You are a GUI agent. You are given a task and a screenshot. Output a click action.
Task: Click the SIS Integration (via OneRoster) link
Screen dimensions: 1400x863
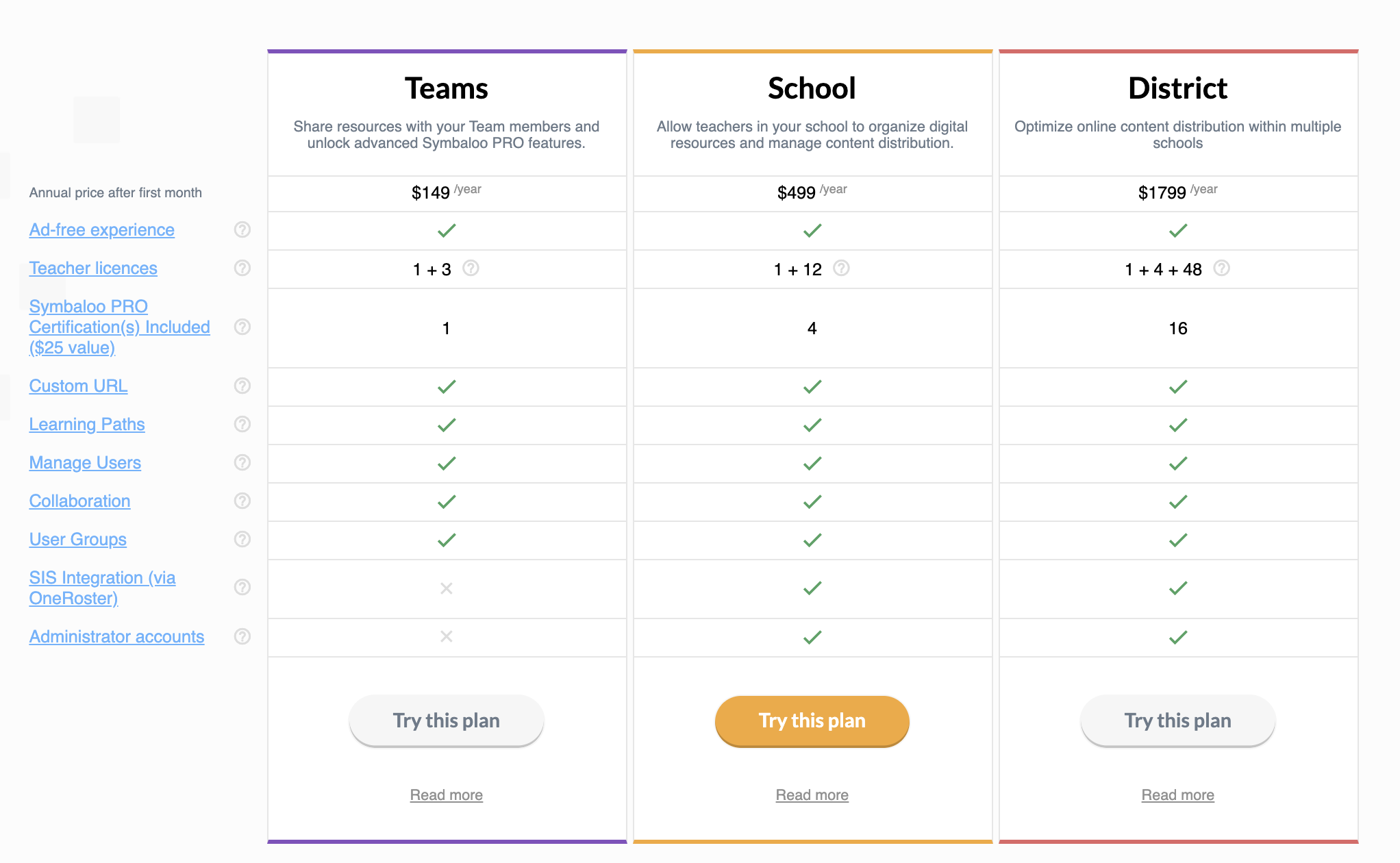(x=102, y=588)
